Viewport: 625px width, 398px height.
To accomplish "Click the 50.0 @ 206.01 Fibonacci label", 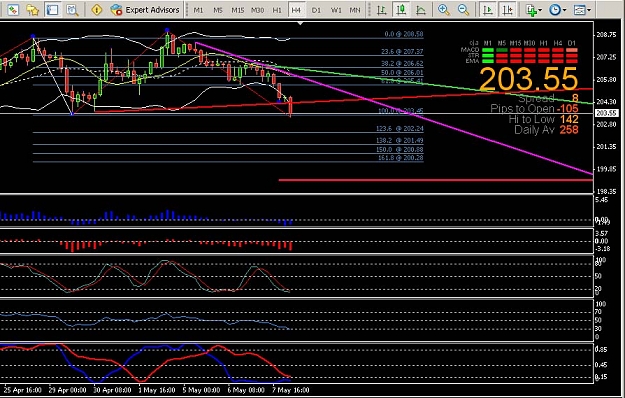I will pos(402,73).
